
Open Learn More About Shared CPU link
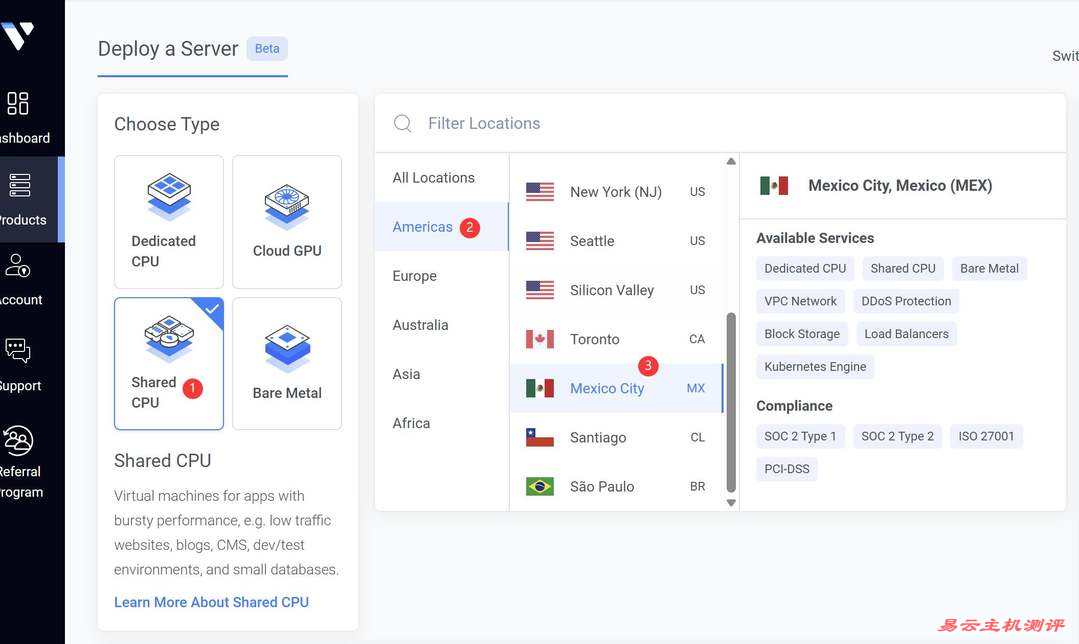tap(211, 602)
